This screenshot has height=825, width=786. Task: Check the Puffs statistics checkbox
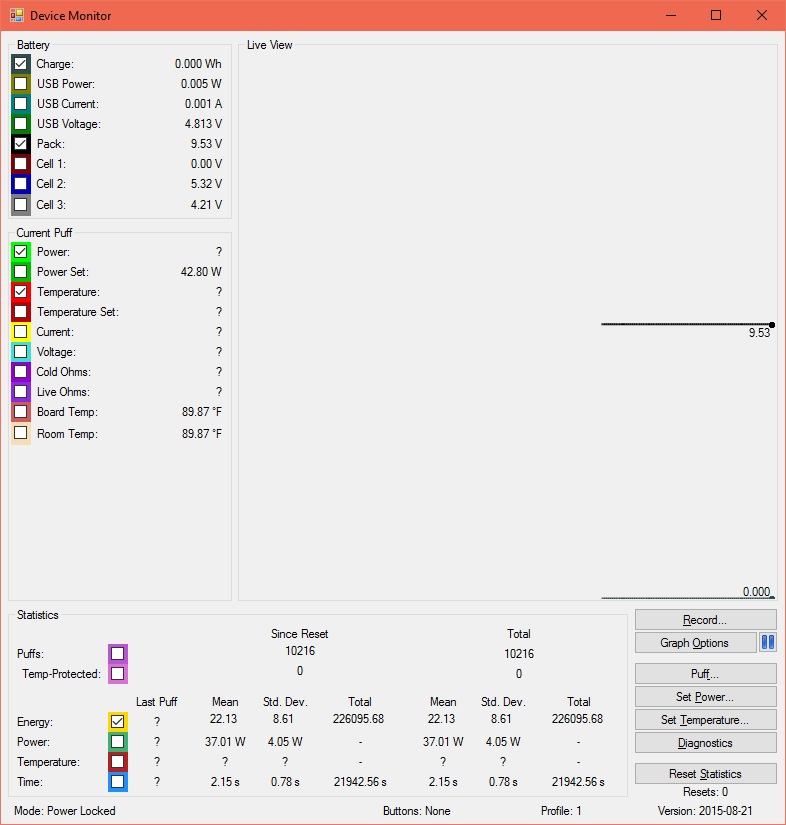tap(118, 654)
